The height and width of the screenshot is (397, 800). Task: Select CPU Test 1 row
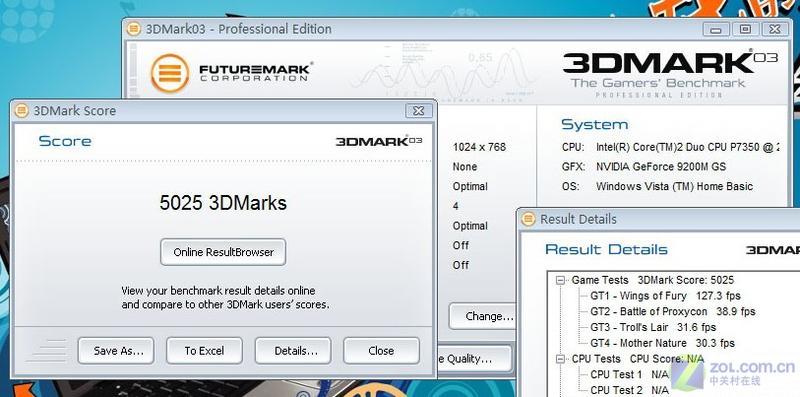(629, 375)
